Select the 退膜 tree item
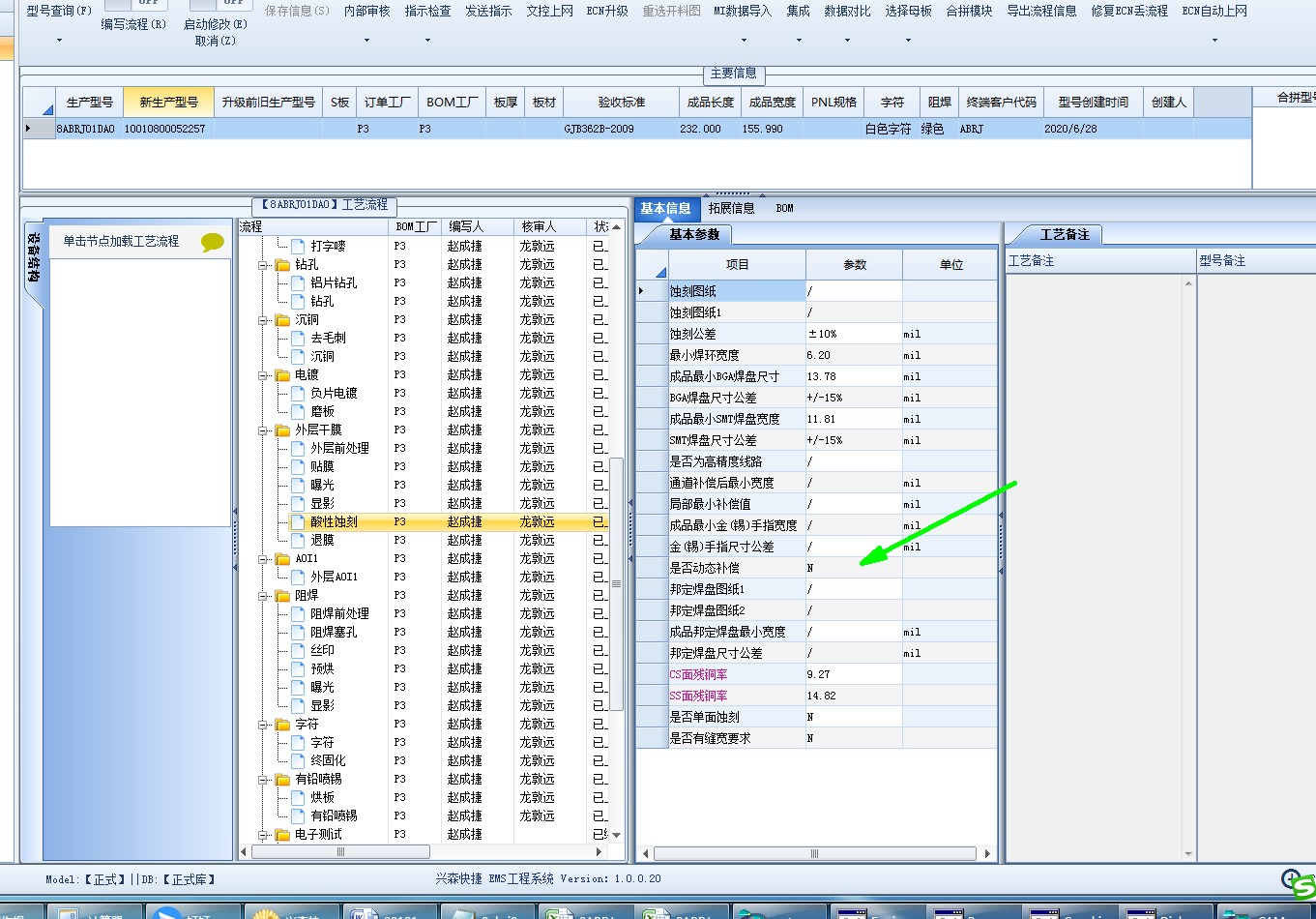This screenshot has width=1316, height=919. click(x=322, y=540)
